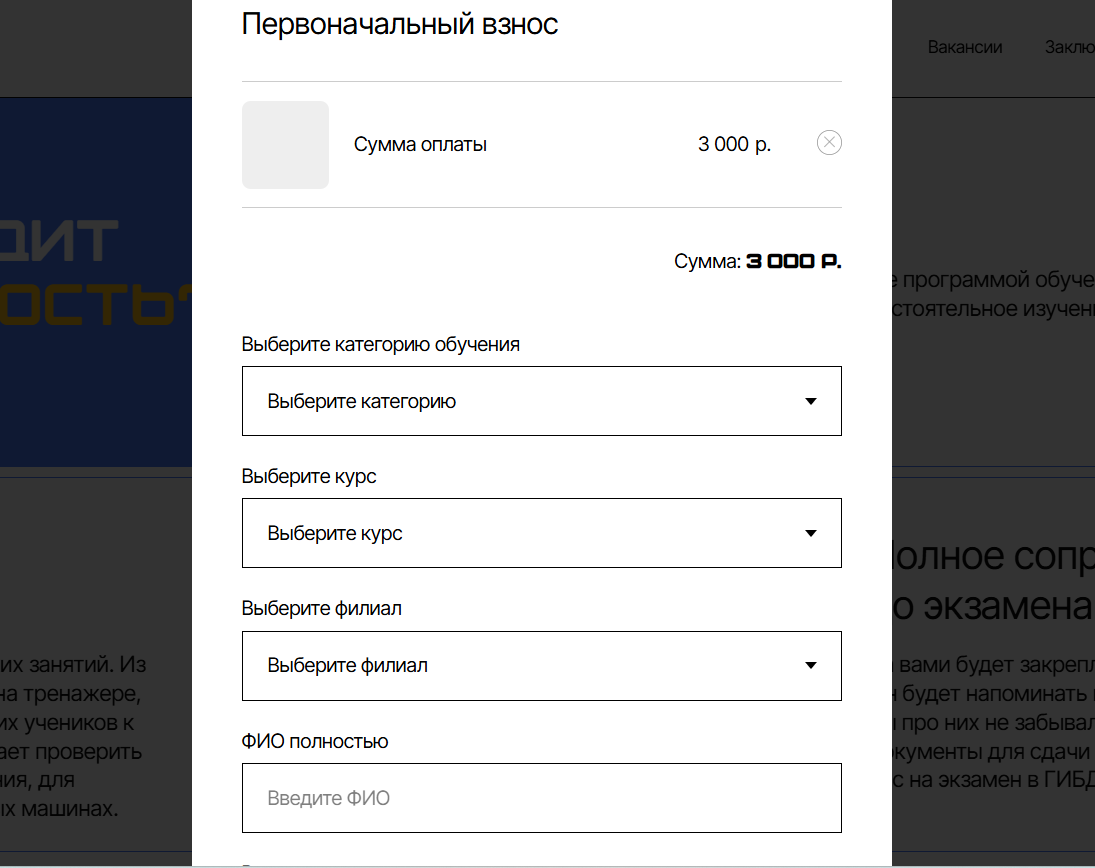This screenshot has width=1095, height=868.
Task: Click the Выберите курс field label
Action: coord(309,476)
